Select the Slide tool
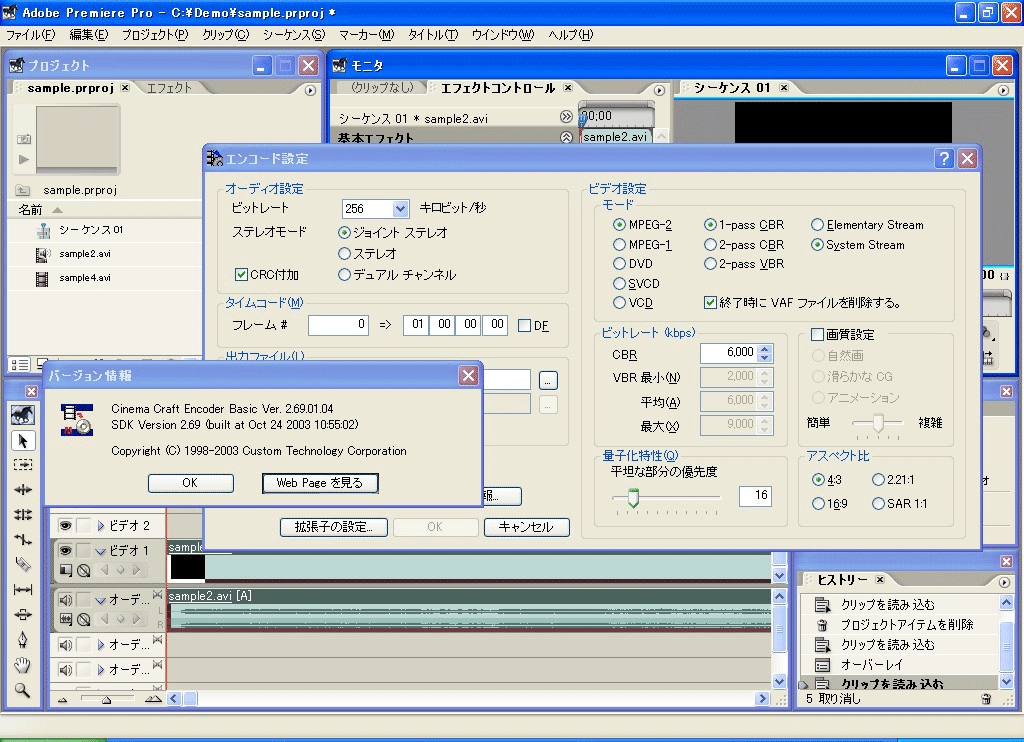The image size is (1024, 742). [x=23, y=615]
